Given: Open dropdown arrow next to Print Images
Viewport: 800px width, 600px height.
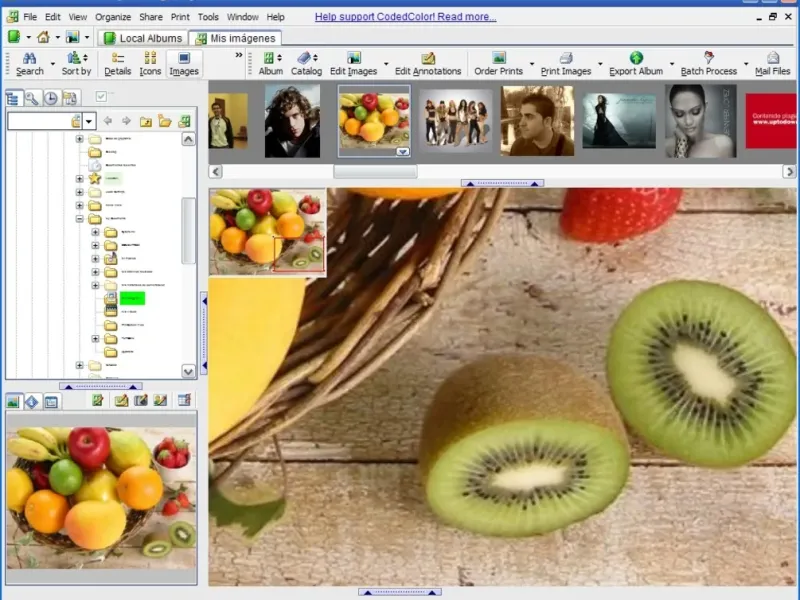Looking at the screenshot, I should point(600,64).
